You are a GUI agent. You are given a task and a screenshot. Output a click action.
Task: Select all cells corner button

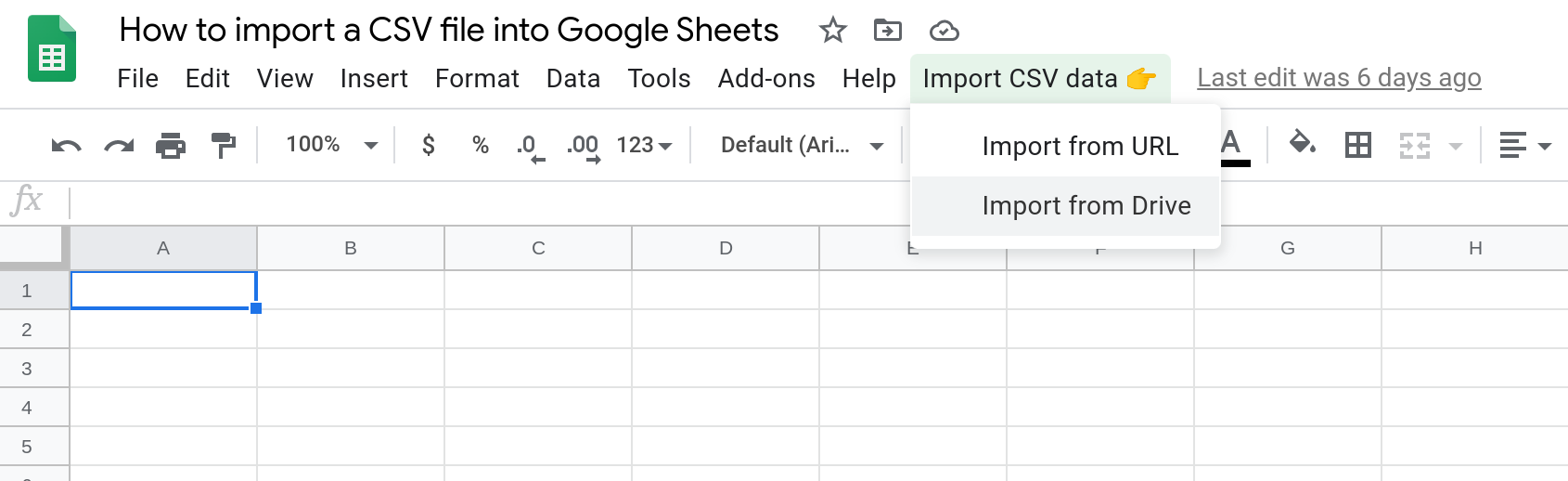point(34,248)
